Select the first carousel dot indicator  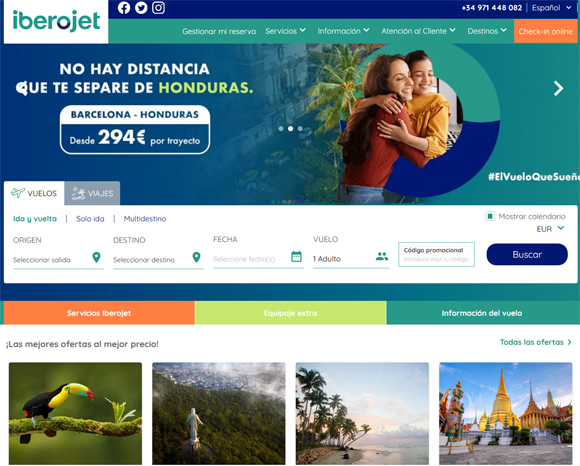click(x=281, y=129)
